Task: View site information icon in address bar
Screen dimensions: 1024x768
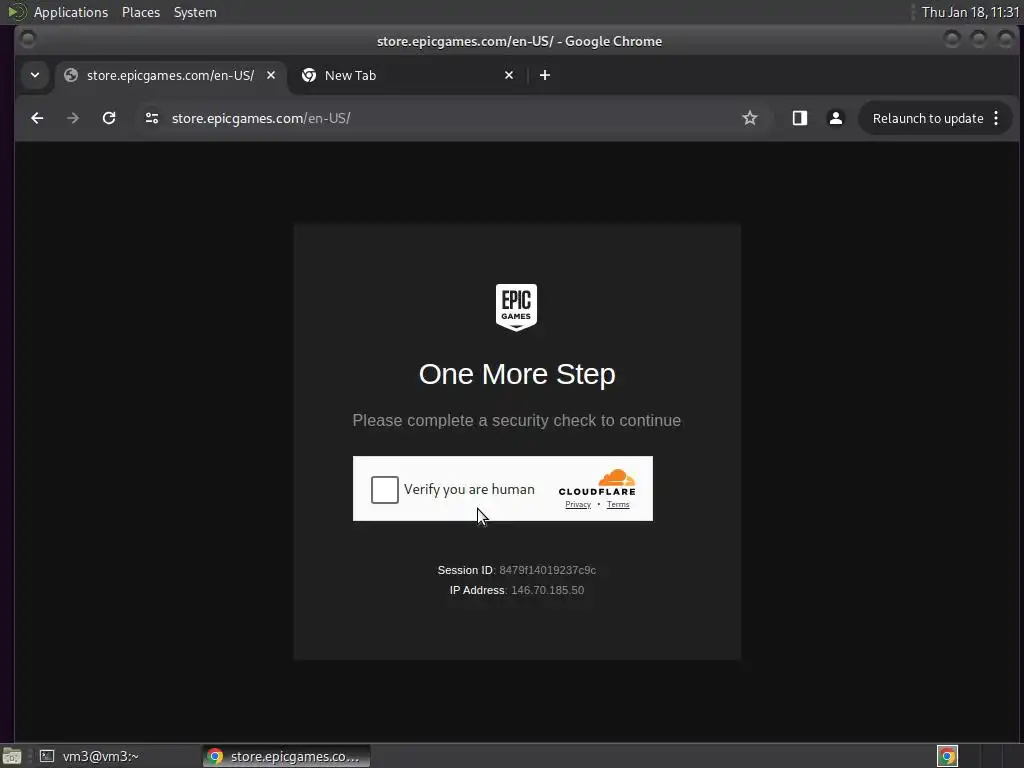Action: pos(152,118)
